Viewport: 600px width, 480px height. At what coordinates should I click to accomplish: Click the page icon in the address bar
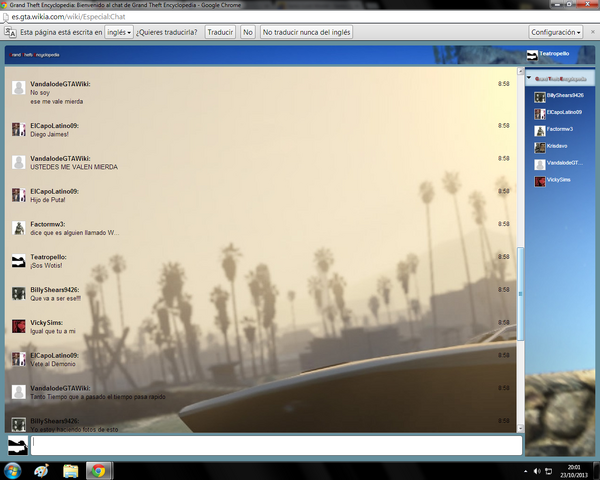pyautogui.click(x=6, y=17)
